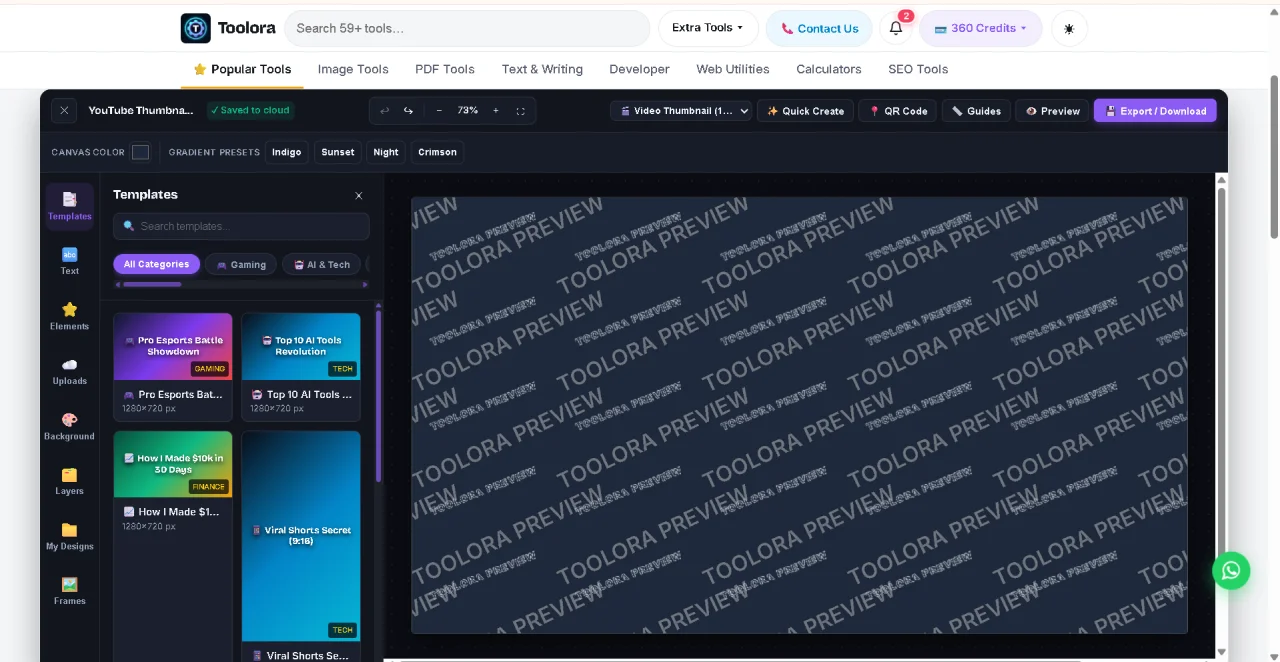Apply the Sunset gradient preset
The width and height of the screenshot is (1280, 662).
(x=338, y=152)
